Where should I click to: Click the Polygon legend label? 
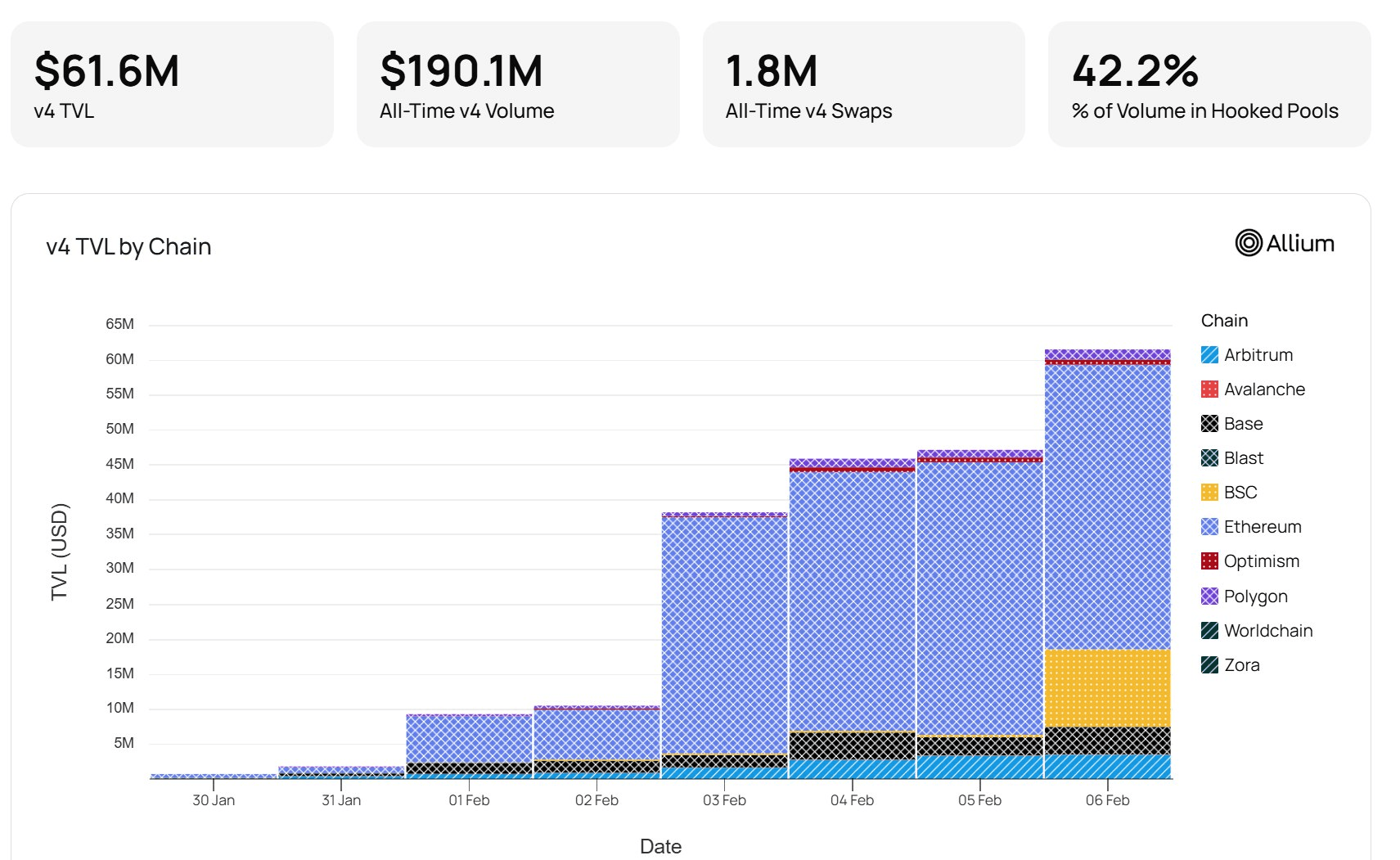pyautogui.click(x=1256, y=596)
